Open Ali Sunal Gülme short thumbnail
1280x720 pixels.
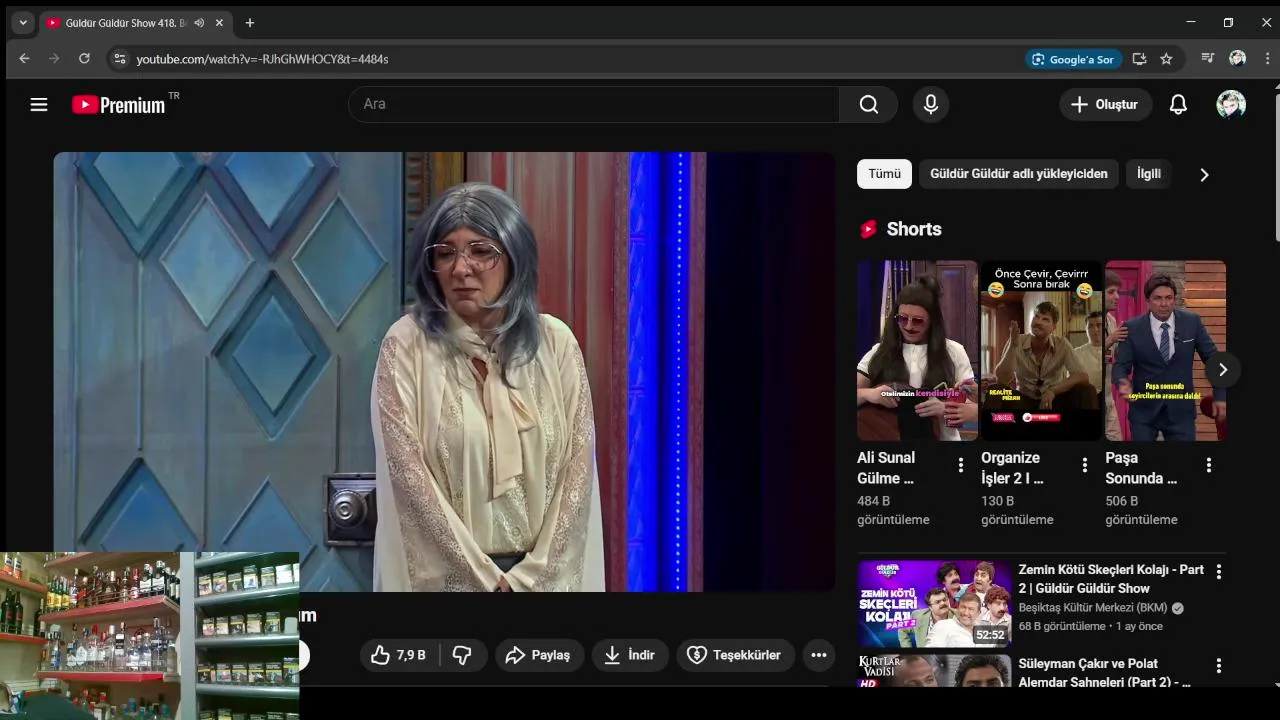pyautogui.click(x=917, y=350)
